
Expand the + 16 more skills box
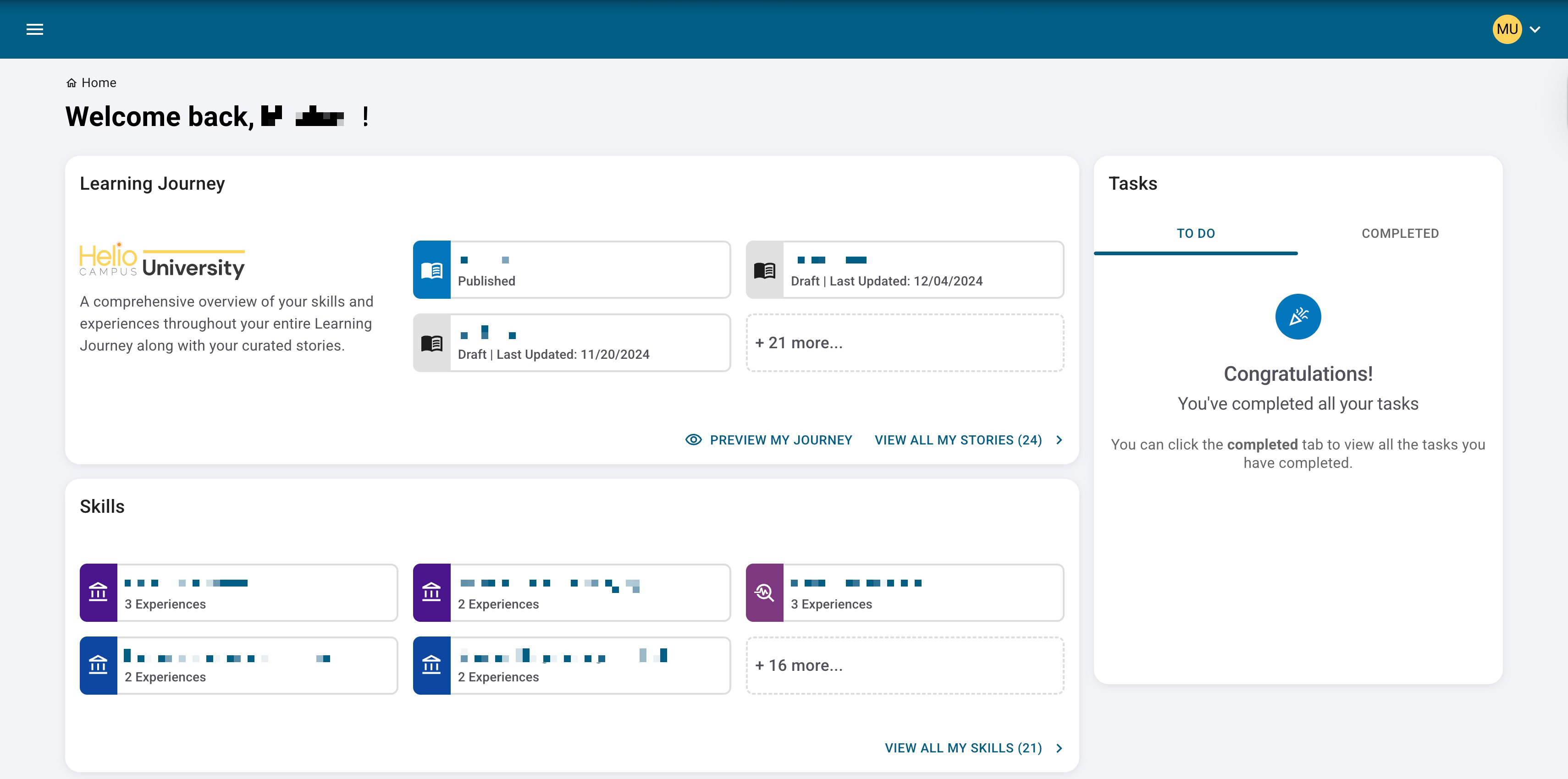pos(905,665)
